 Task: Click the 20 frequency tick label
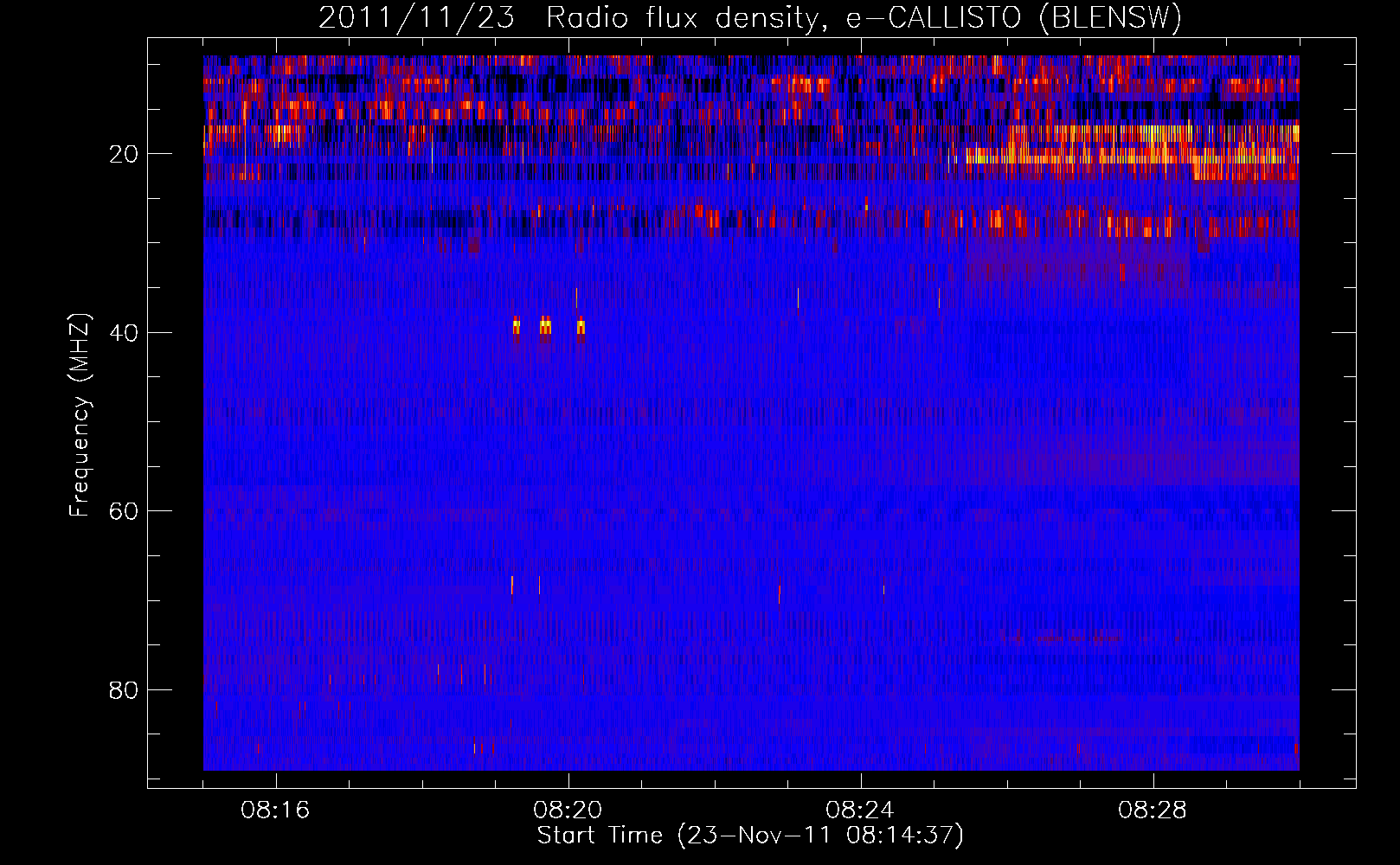click(x=124, y=154)
